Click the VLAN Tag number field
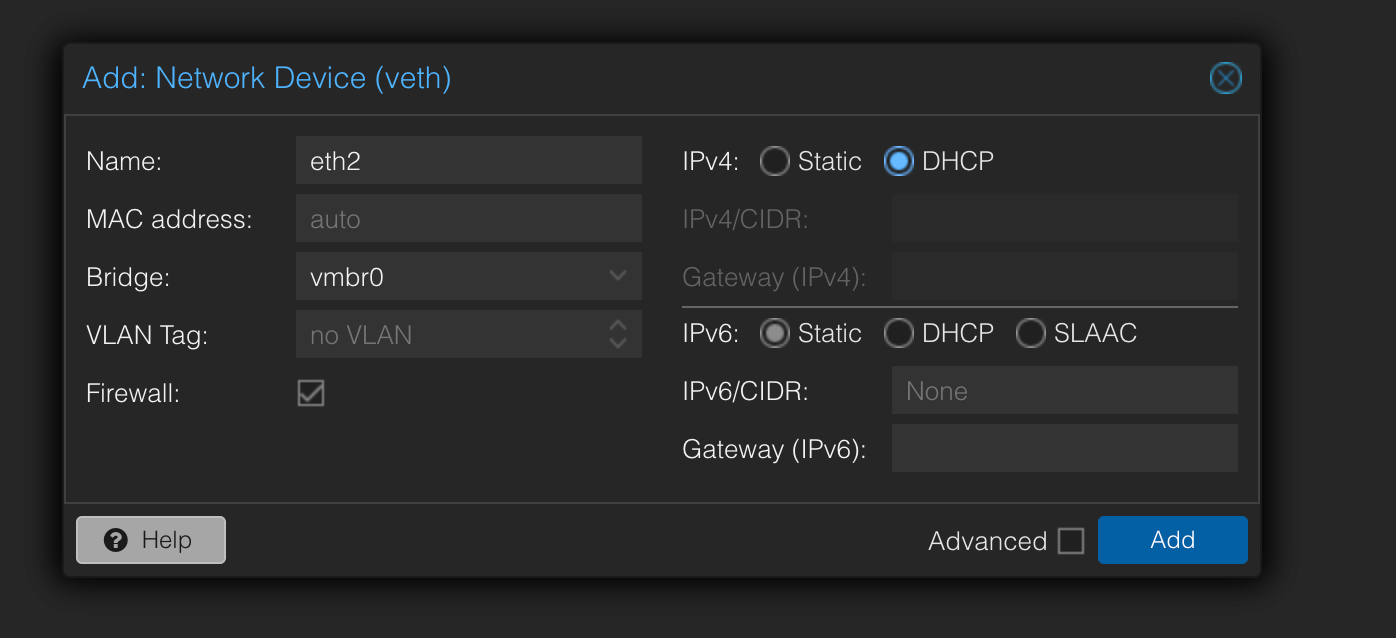 click(450, 334)
